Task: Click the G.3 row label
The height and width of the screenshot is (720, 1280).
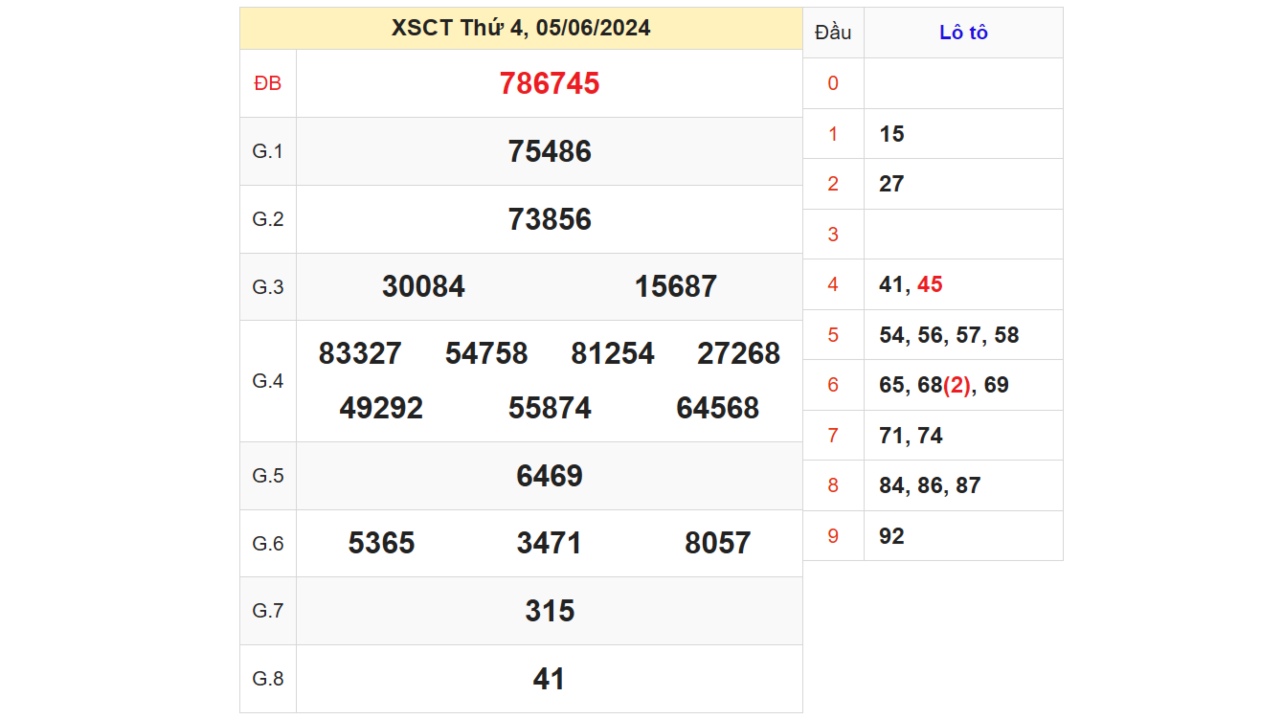Action: pos(268,287)
